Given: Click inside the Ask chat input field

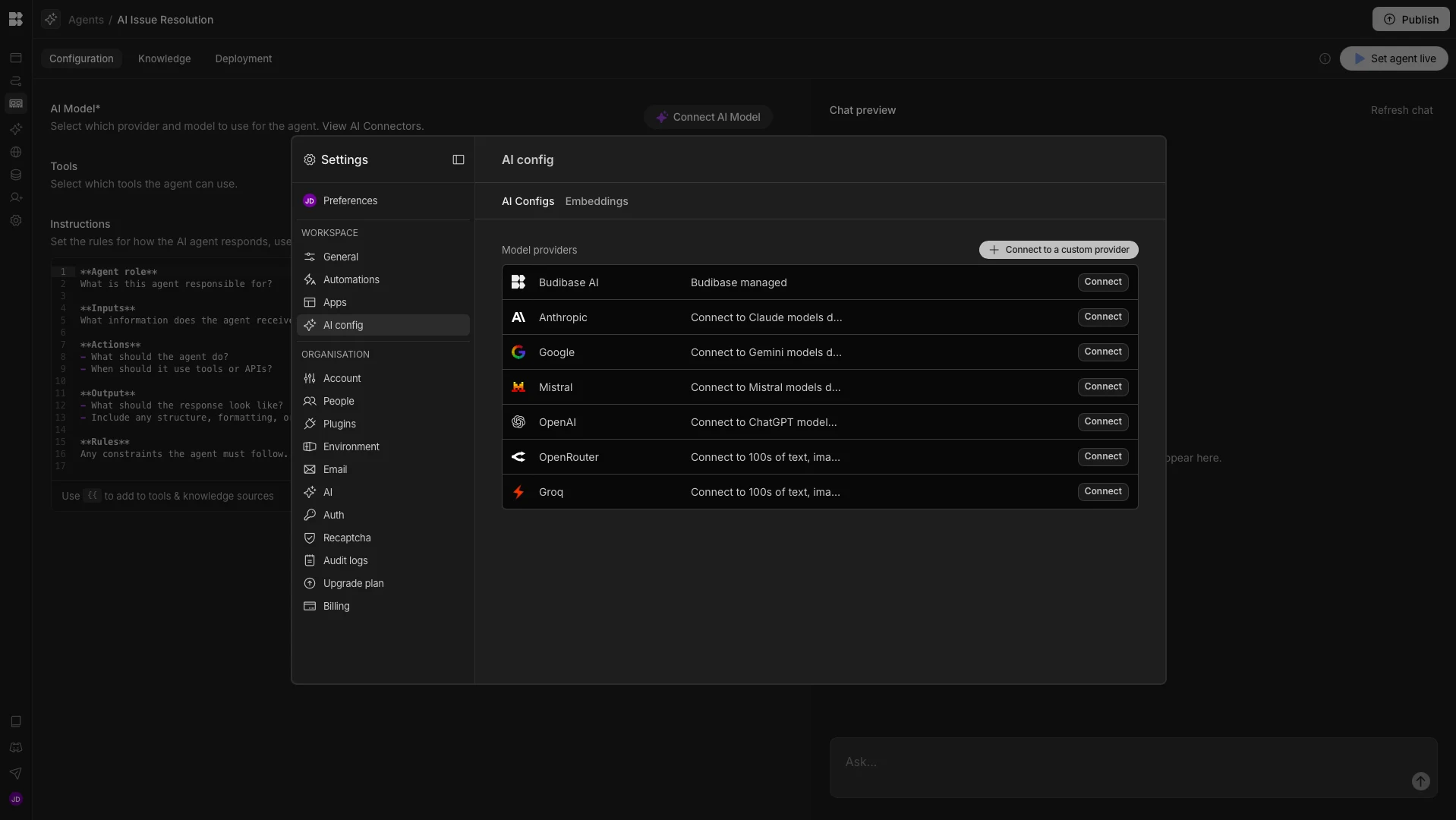Looking at the screenshot, I should tap(1063, 762).
